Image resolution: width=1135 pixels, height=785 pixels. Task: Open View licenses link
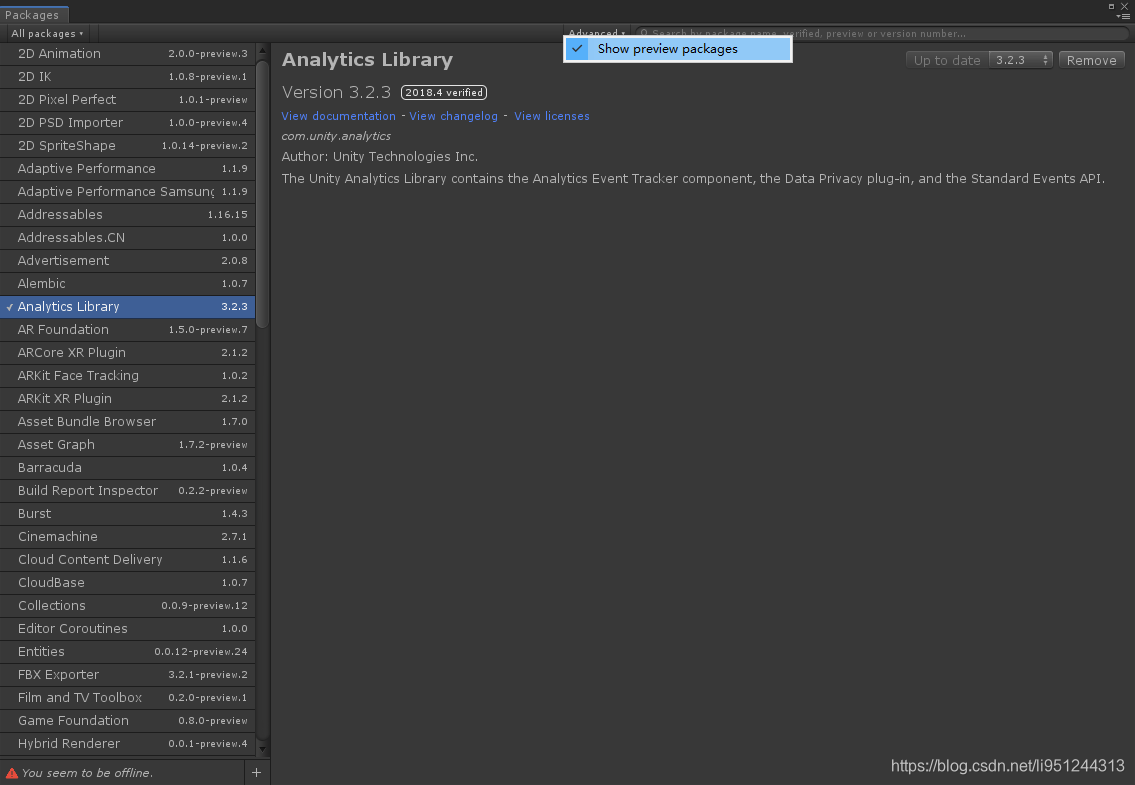pos(552,116)
